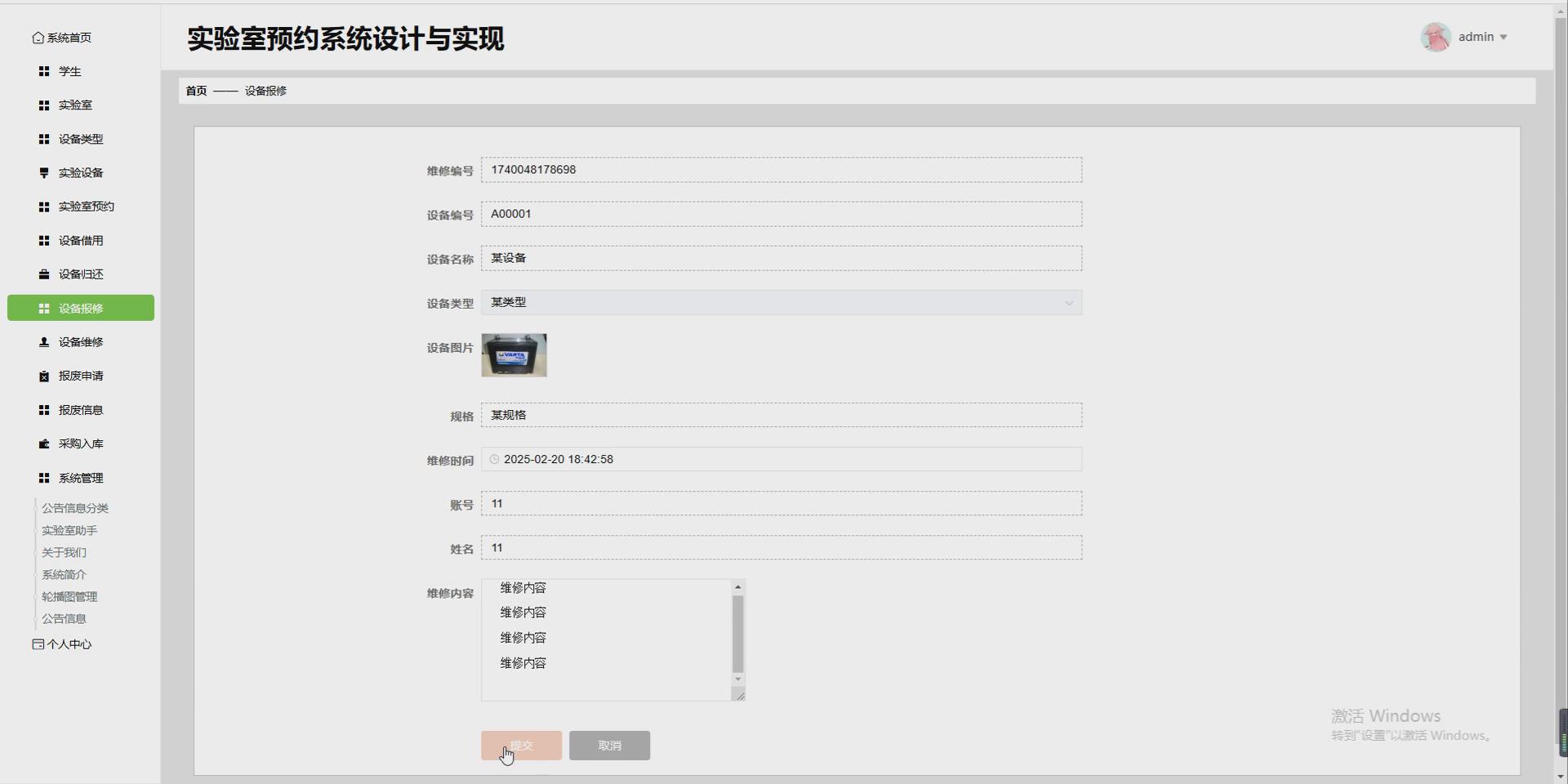Open 报废申请 via its icon
Viewport: 1568px width, 784px height.
(x=44, y=376)
